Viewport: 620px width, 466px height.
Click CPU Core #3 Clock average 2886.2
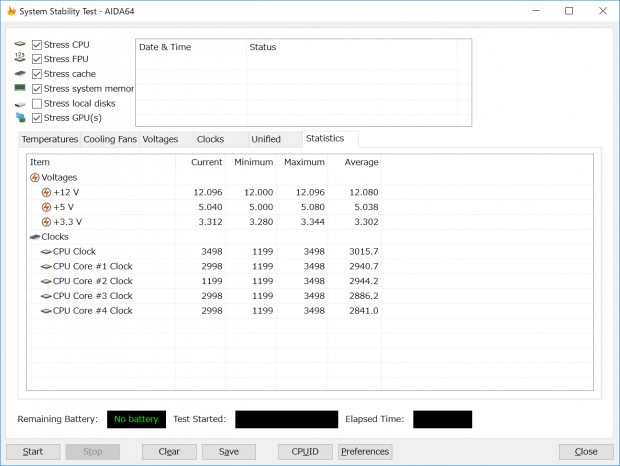coord(364,296)
